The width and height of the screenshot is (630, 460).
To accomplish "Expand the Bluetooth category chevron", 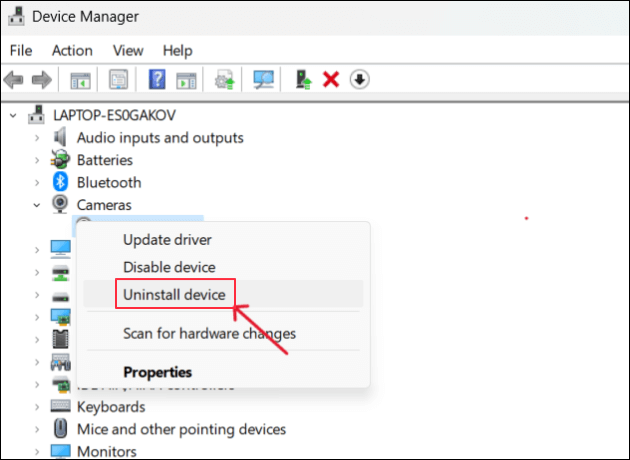I will click(x=37, y=183).
